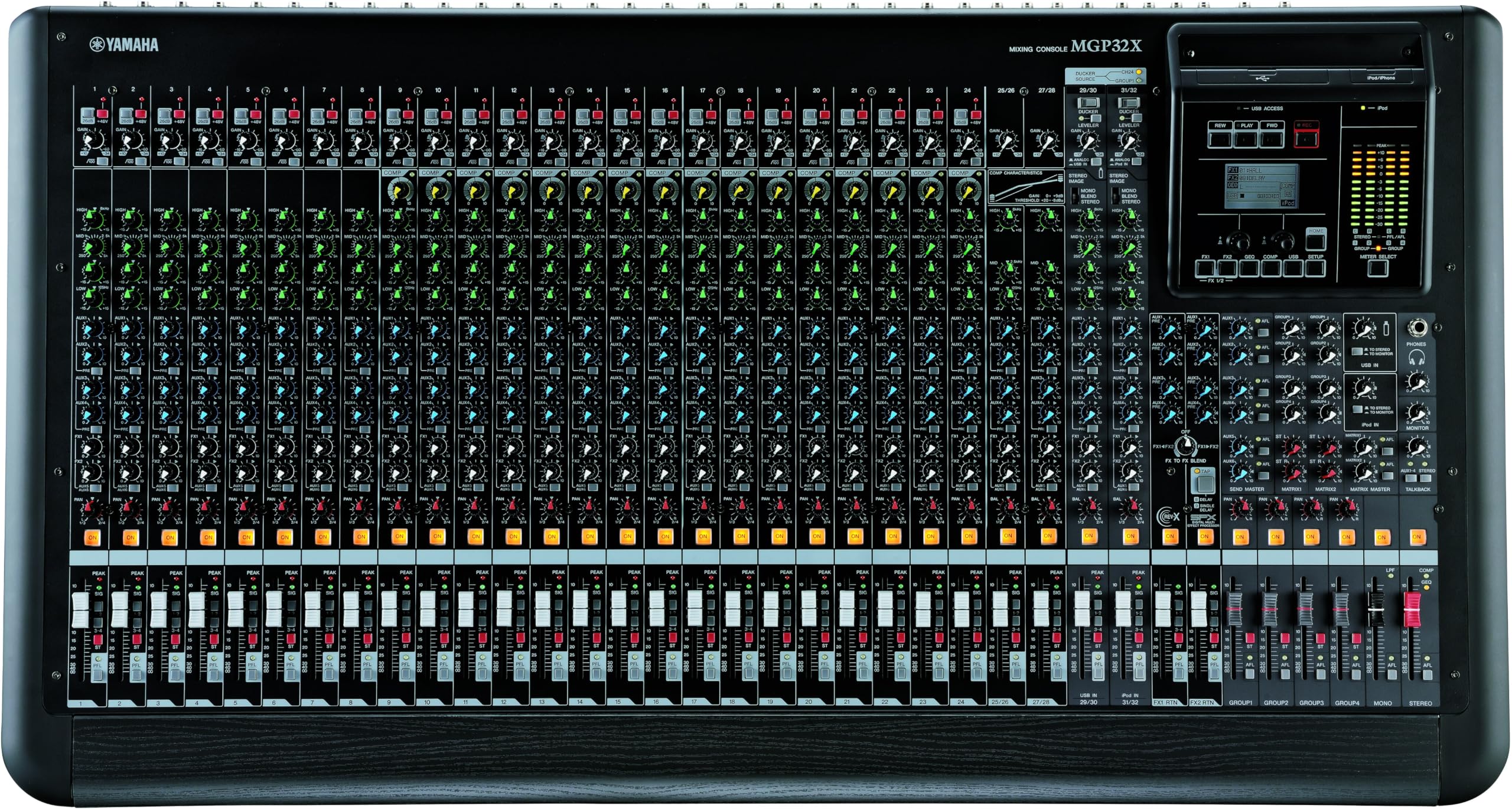
Task: Toggle TALKBACK AUX1-4 switch
Action: click(x=1410, y=479)
